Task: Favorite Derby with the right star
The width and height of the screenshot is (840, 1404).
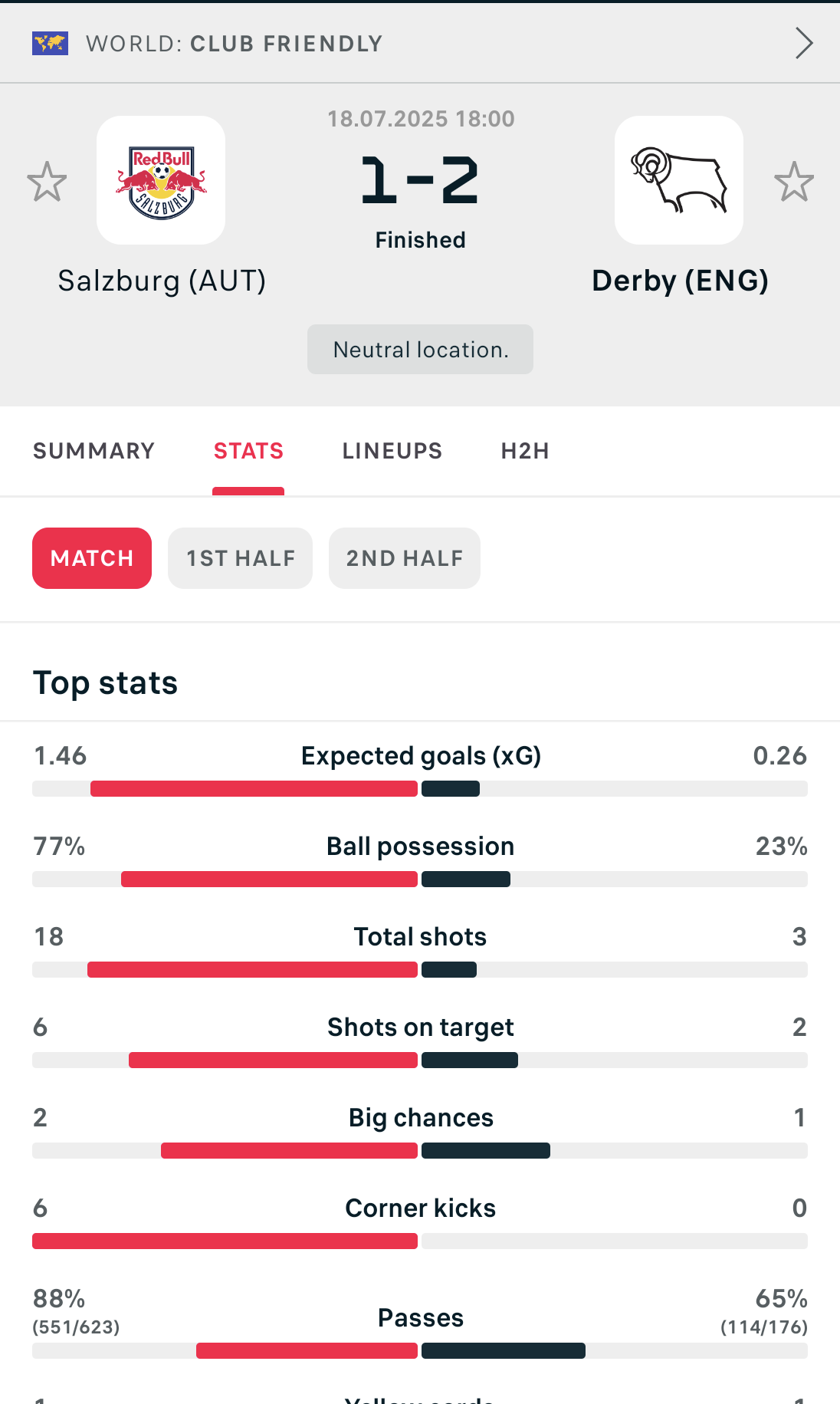Action: pos(793,182)
